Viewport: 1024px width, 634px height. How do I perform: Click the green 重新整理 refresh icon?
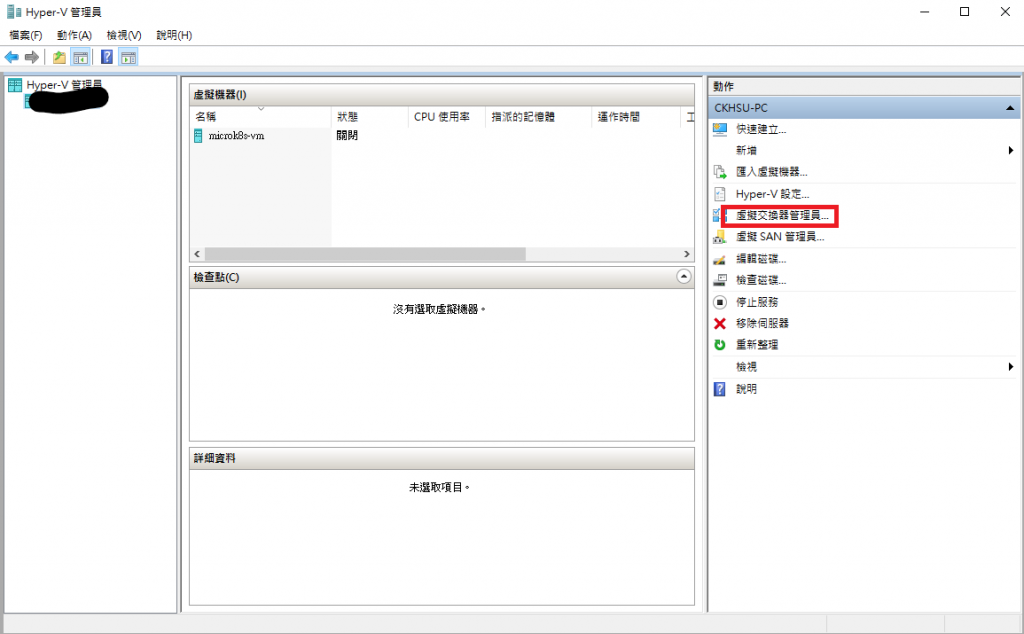pos(720,345)
